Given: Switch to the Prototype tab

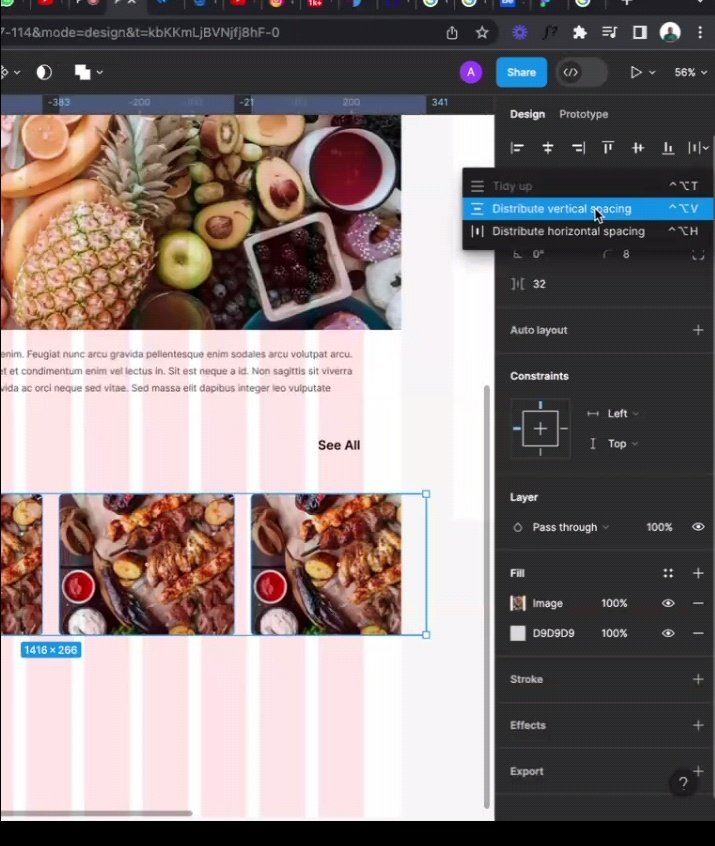Looking at the screenshot, I should click(x=583, y=114).
